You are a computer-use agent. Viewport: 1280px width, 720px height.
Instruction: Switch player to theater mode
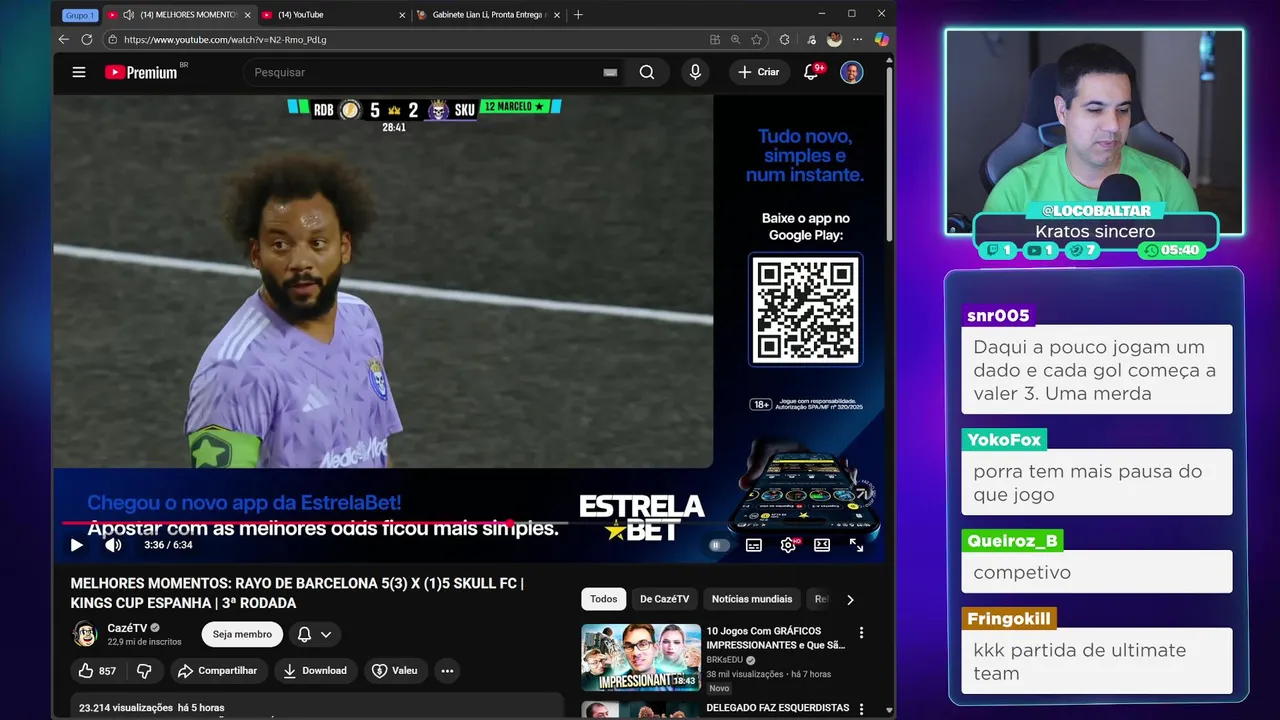click(x=822, y=545)
